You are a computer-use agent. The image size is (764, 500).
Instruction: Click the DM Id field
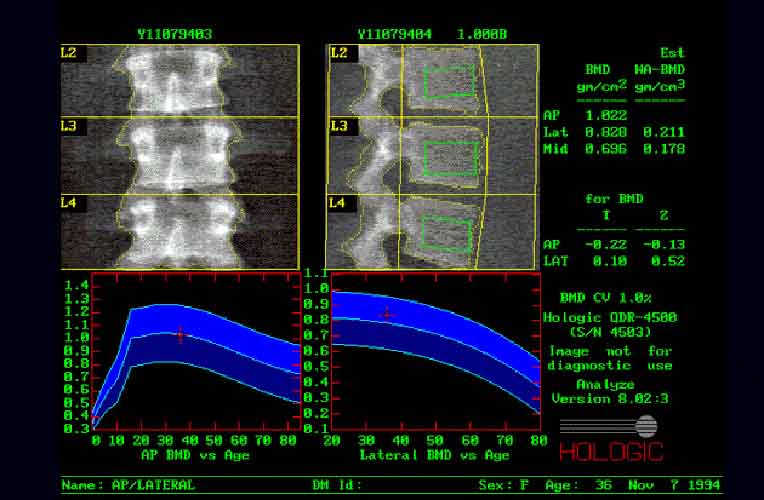click(x=339, y=485)
